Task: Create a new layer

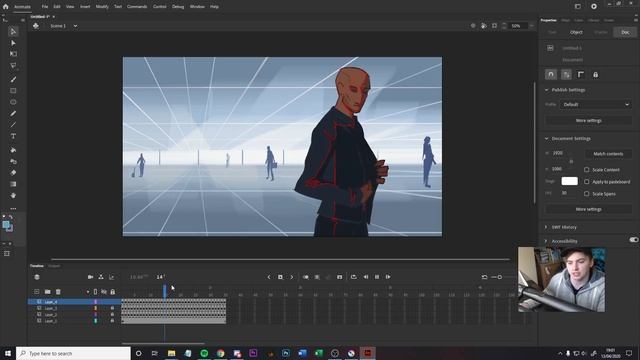Action: (x=37, y=292)
